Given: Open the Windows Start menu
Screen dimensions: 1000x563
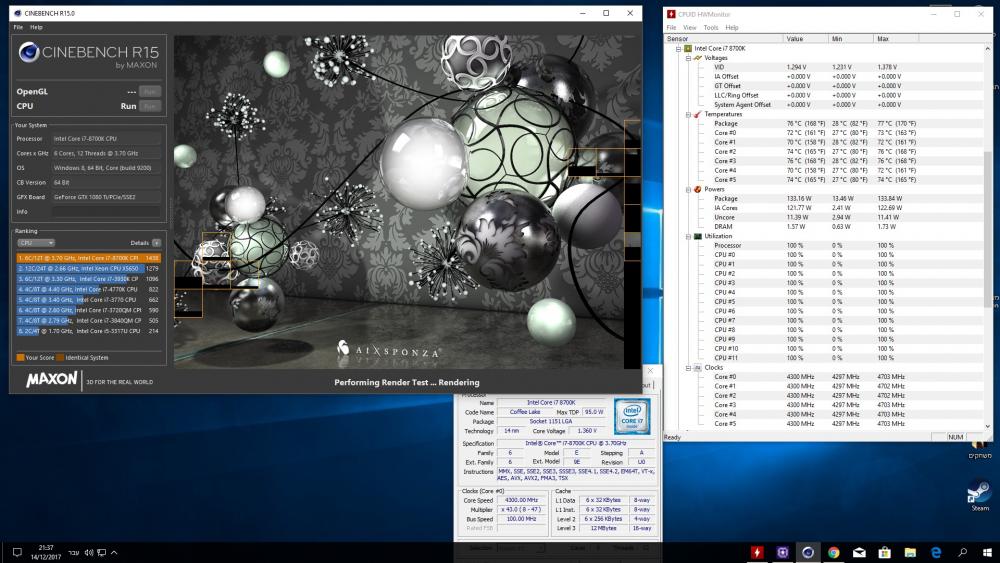Looking at the screenshot, I should click(x=987, y=552).
